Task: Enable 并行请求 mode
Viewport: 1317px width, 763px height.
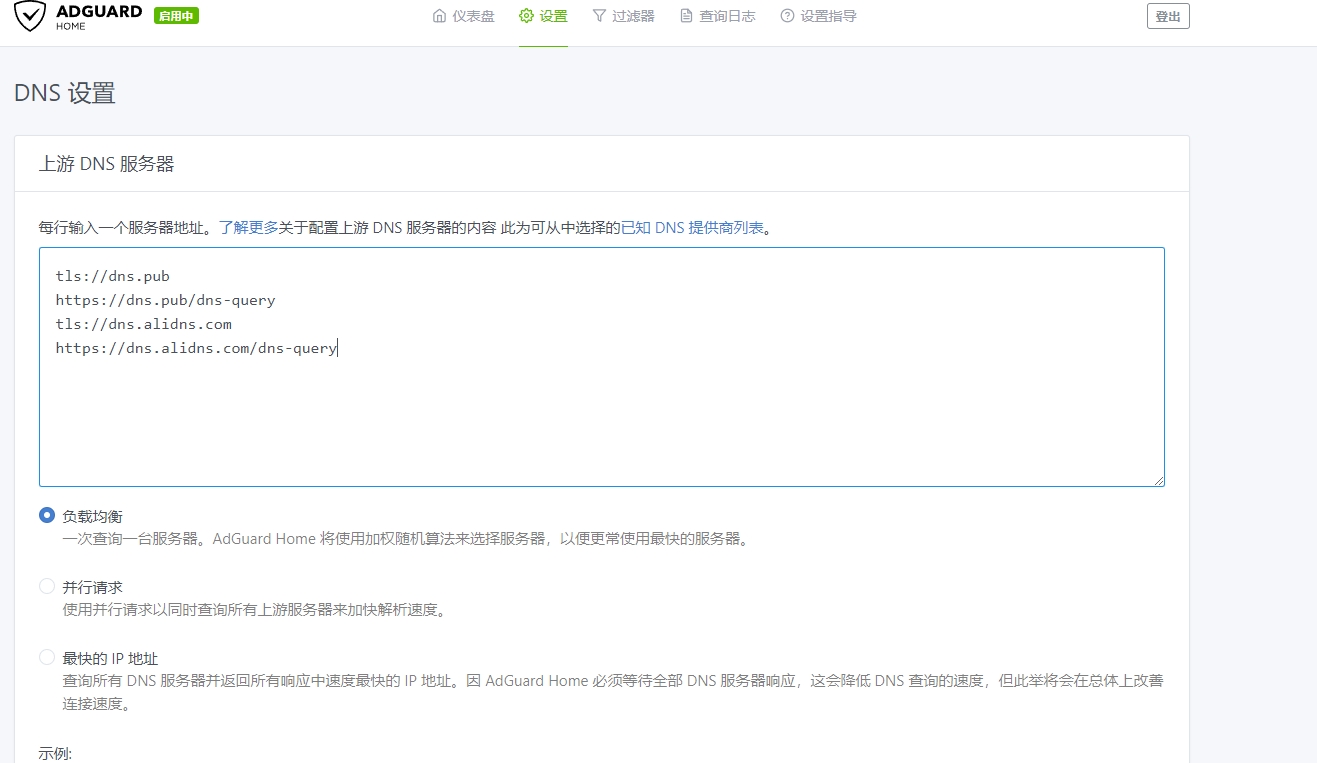Action: point(46,586)
